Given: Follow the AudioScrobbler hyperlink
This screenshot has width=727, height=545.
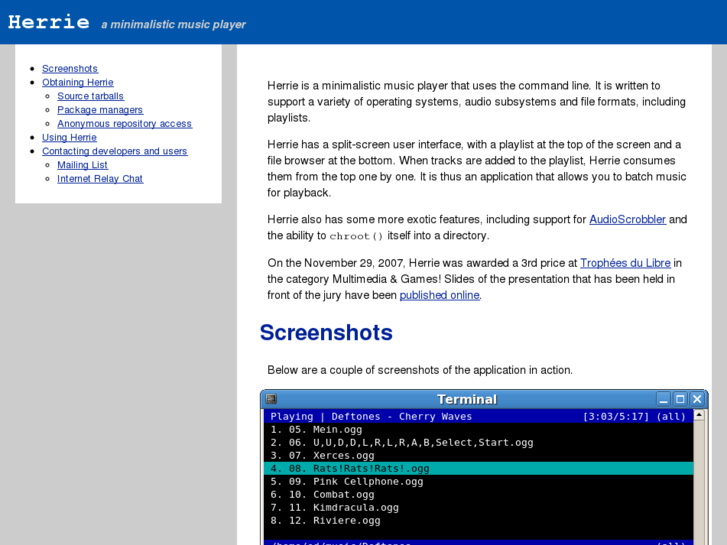Looking at the screenshot, I should point(627,219).
